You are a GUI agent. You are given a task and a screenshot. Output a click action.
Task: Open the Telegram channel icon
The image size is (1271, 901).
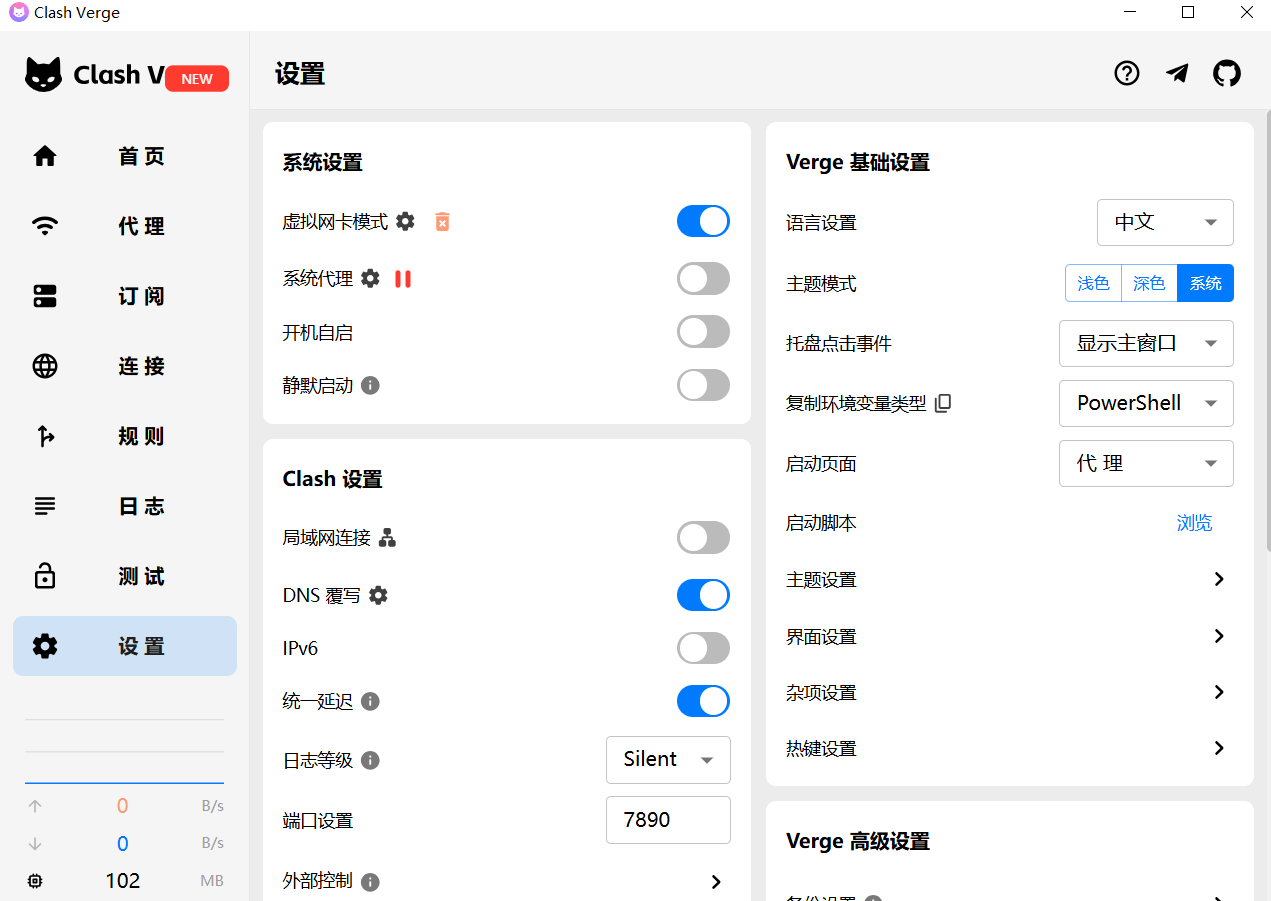[1177, 73]
